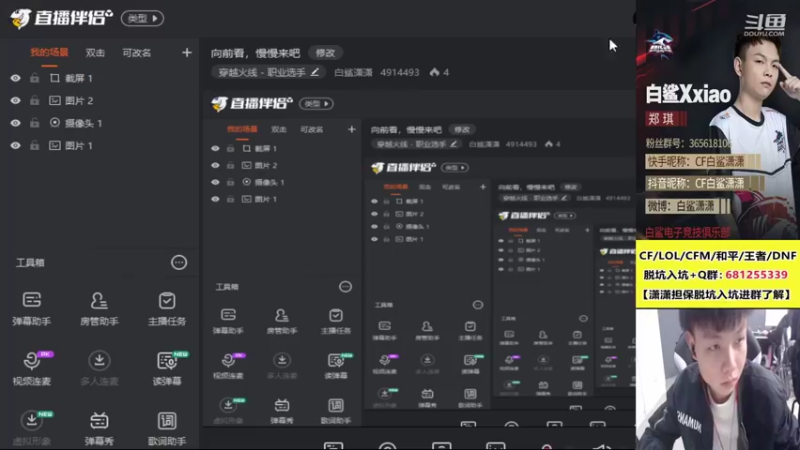Expand the main 类型 dropdown next to logo
The height and width of the screenshot is (450, 800).
click(x=142, y=18)
